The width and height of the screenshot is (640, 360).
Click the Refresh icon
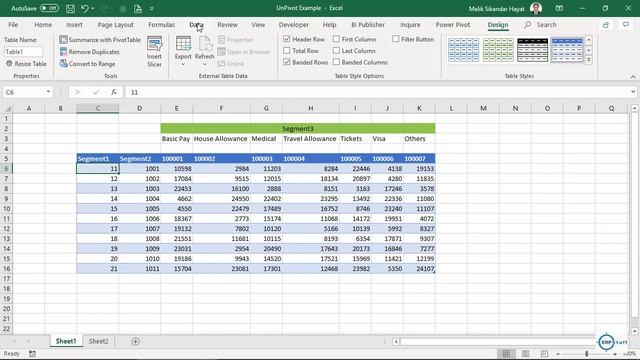click(x=205, y=43)
